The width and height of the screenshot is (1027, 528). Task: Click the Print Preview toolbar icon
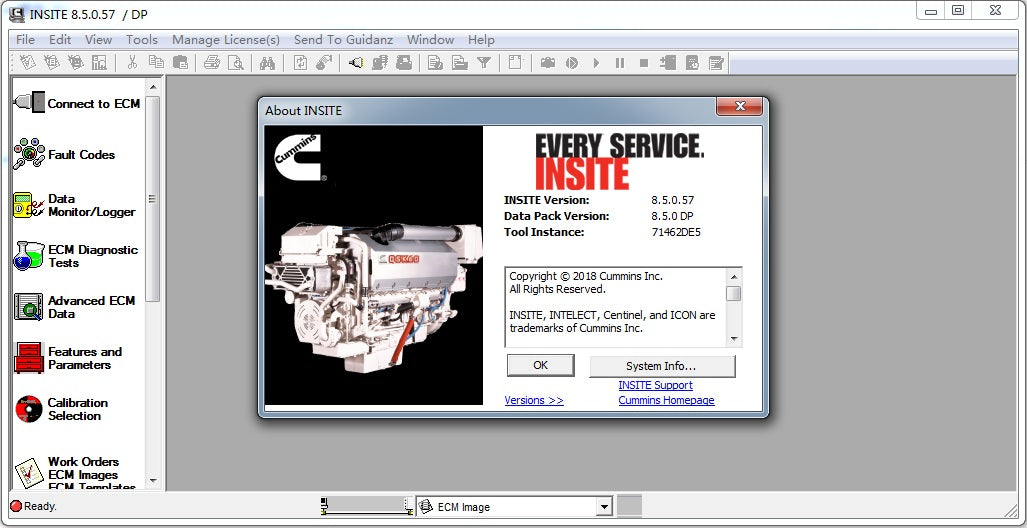[235, 63]
